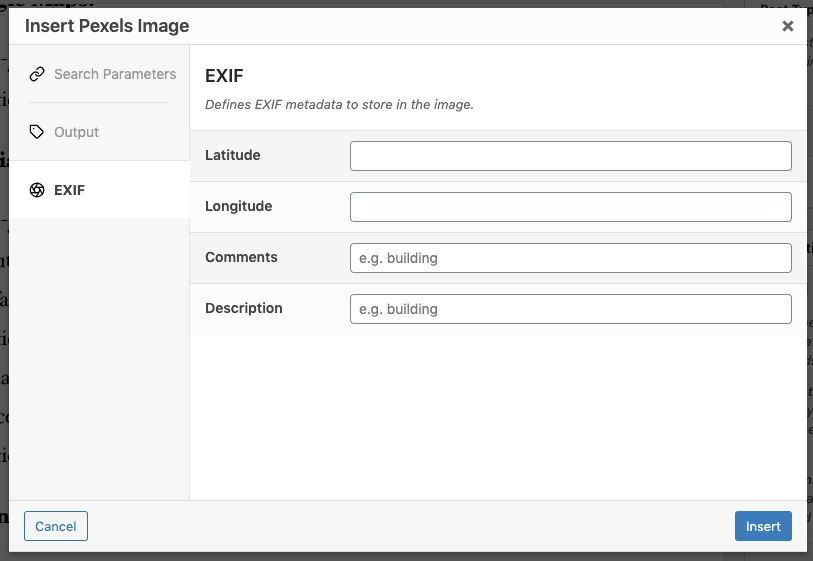The height and width of the screenshot is (561, 813).
Task: Select the EXIF tab label
Action: [x=69, y=190]
